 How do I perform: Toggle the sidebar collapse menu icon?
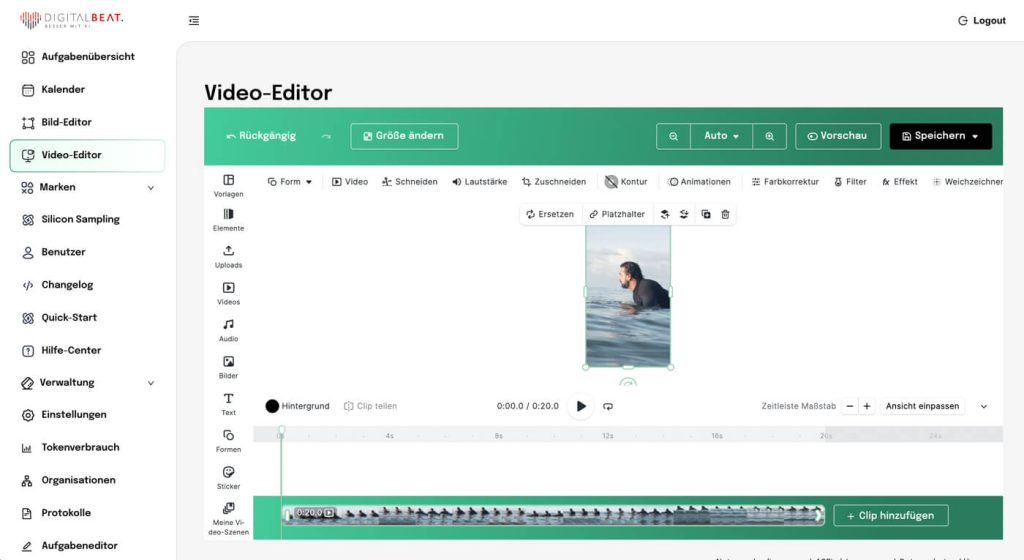(194, 21)
